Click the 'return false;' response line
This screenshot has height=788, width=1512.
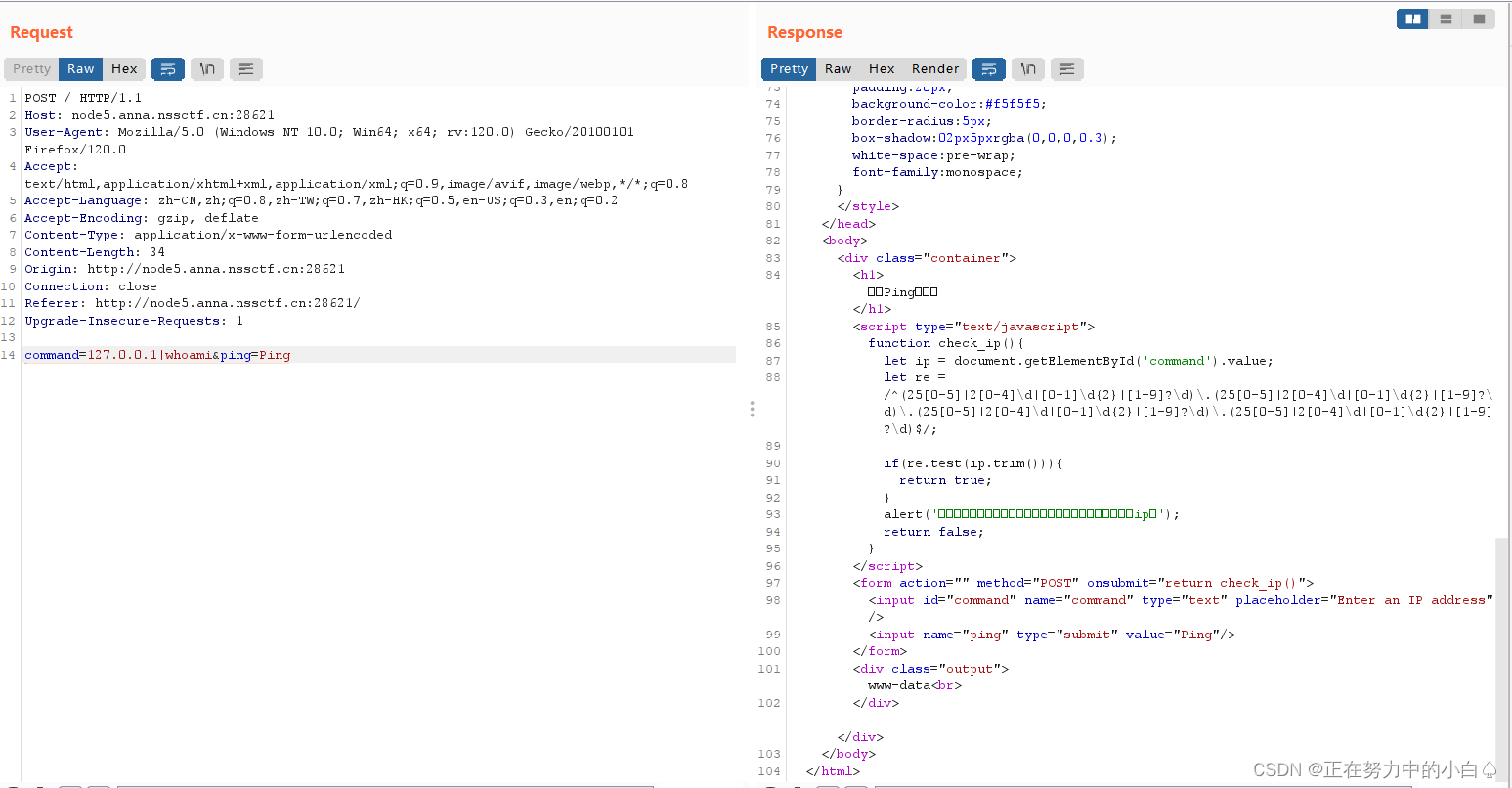933,532
